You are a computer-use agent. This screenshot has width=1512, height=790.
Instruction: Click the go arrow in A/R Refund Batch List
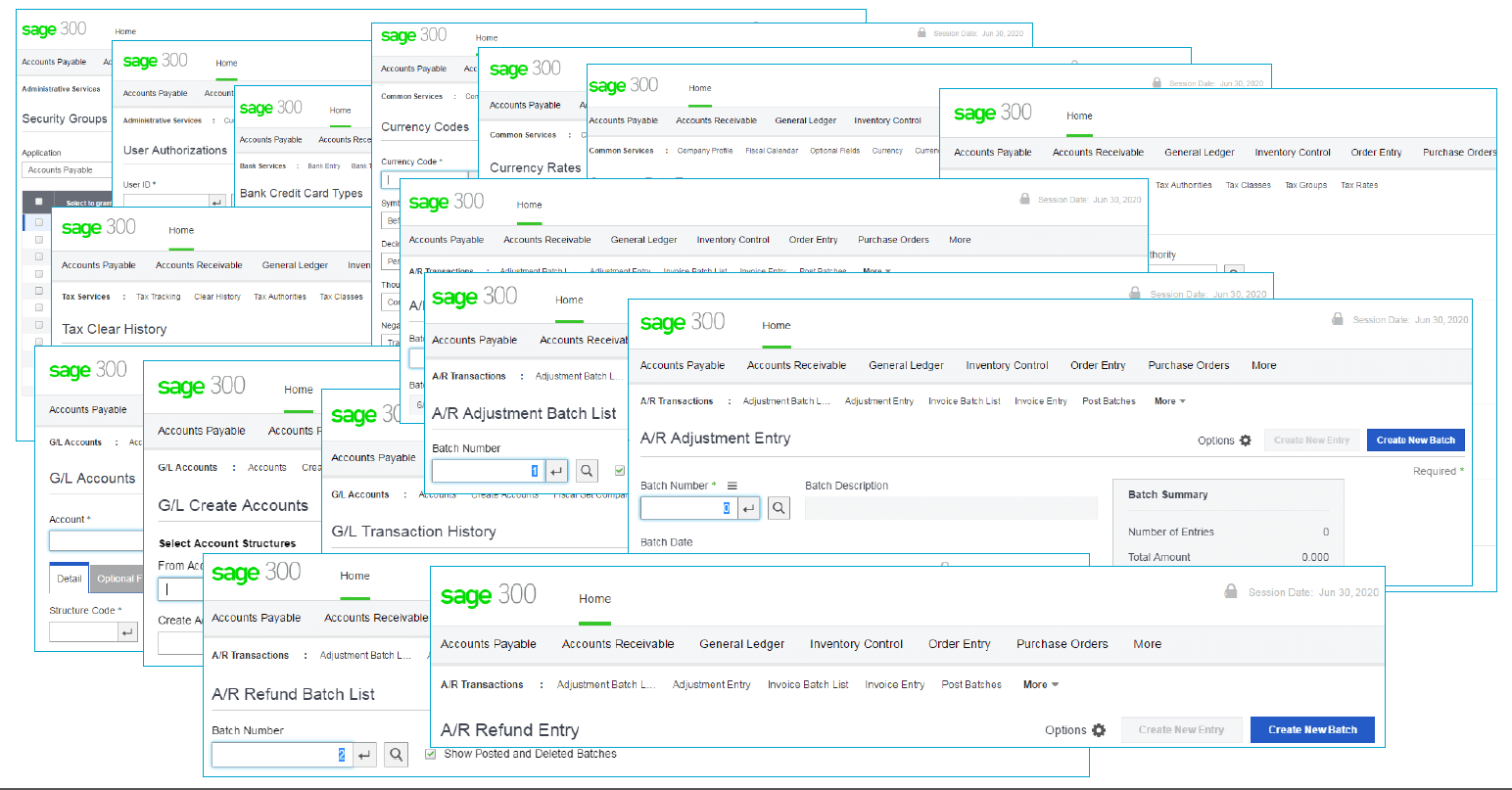[364, 755]
